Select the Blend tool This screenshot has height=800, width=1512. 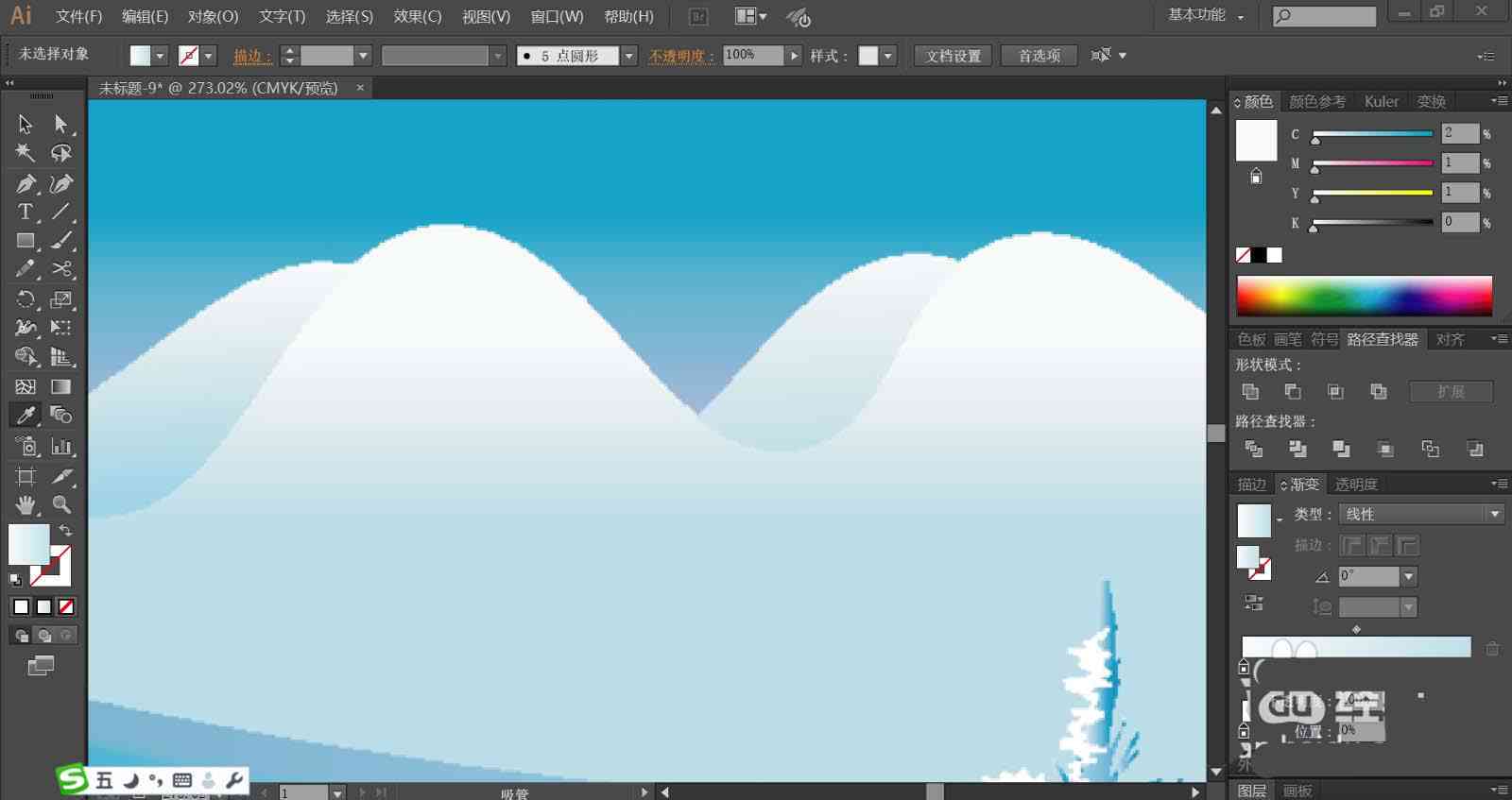pyautogui.click(x=61, y=415)
